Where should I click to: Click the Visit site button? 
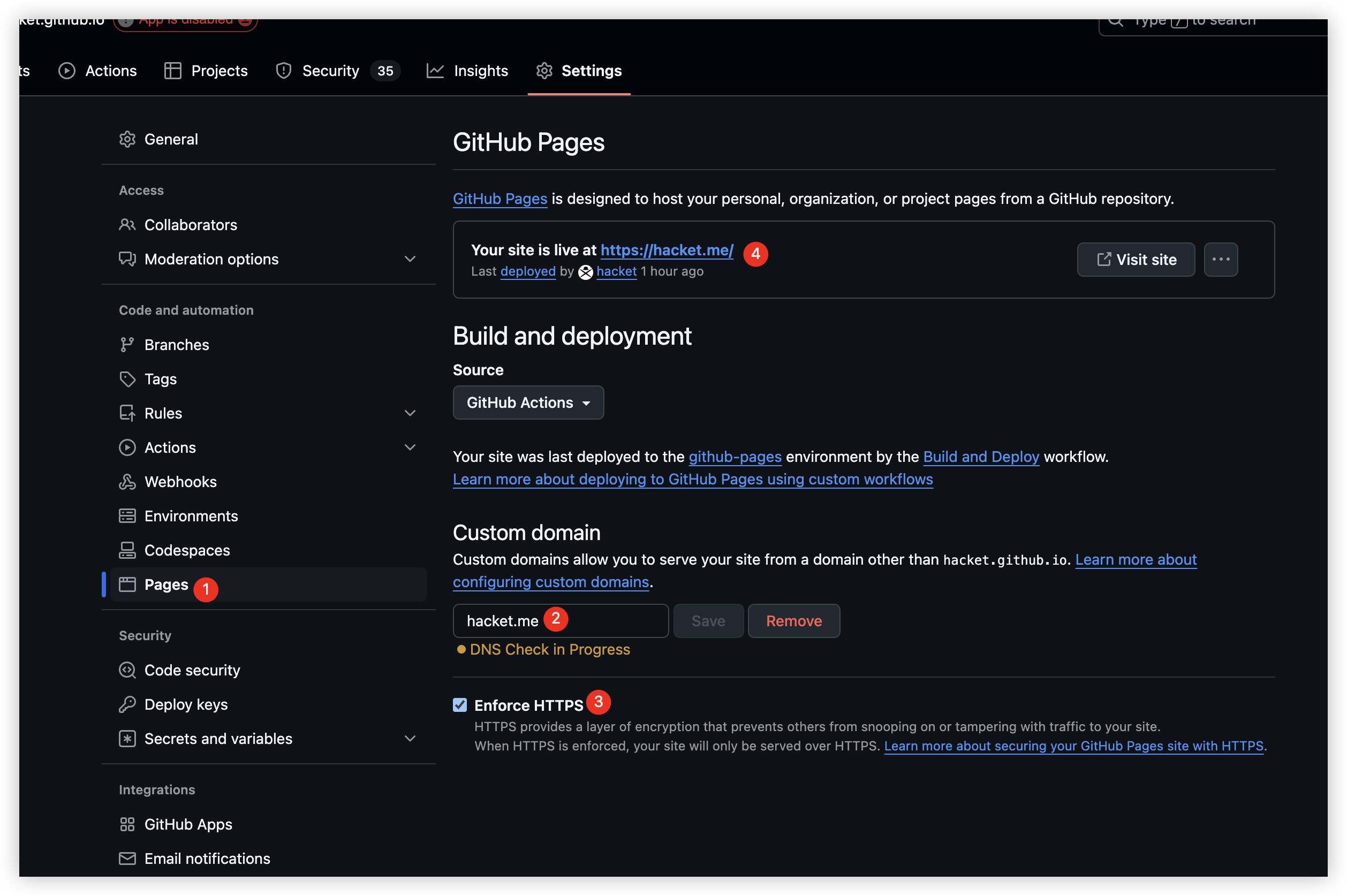point(1136,260)
